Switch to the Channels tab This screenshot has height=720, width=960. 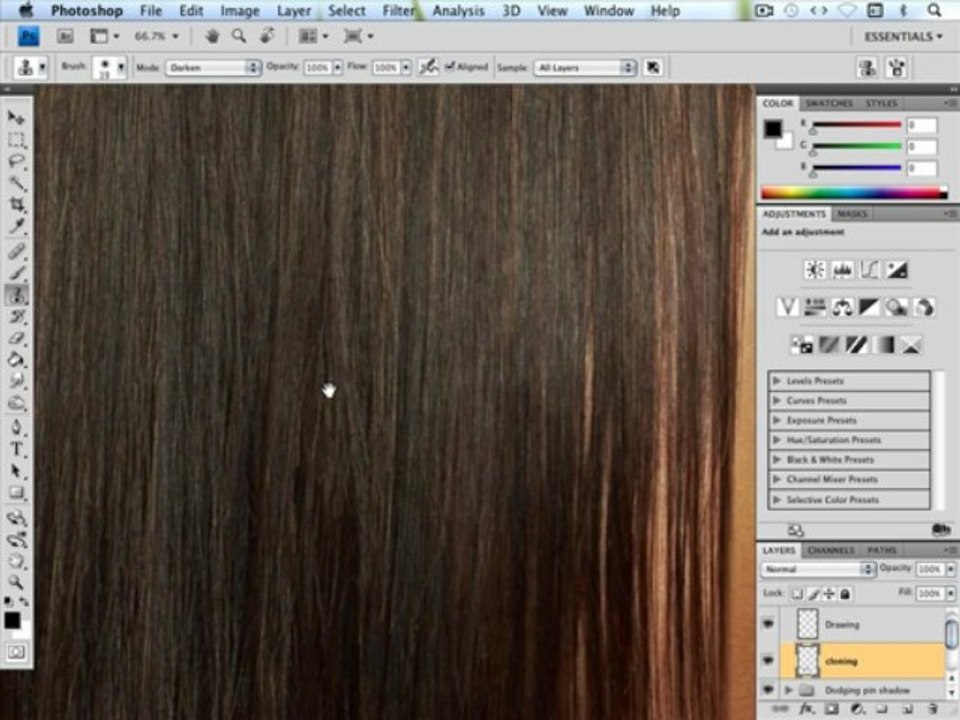(830, 550)
